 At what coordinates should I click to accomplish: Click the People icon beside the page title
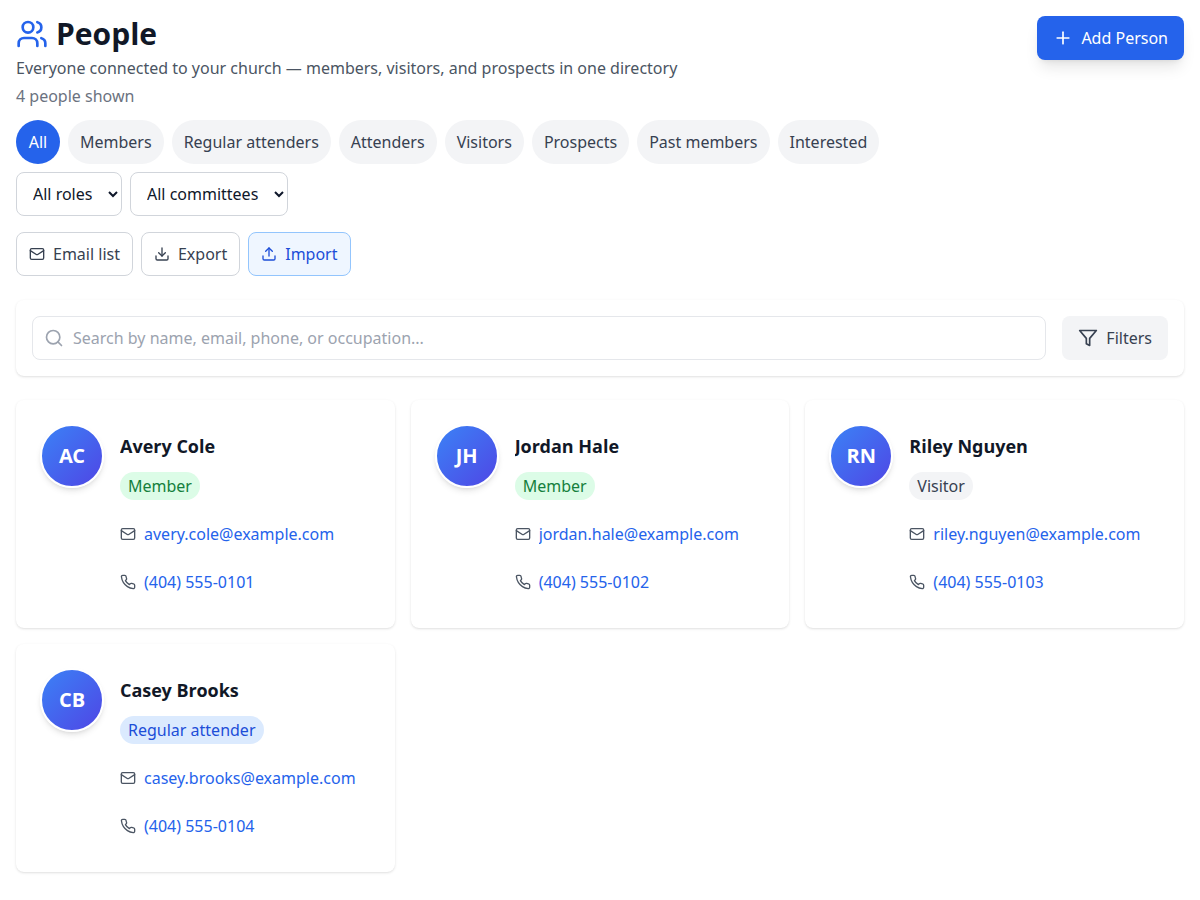tap(32, 35)
